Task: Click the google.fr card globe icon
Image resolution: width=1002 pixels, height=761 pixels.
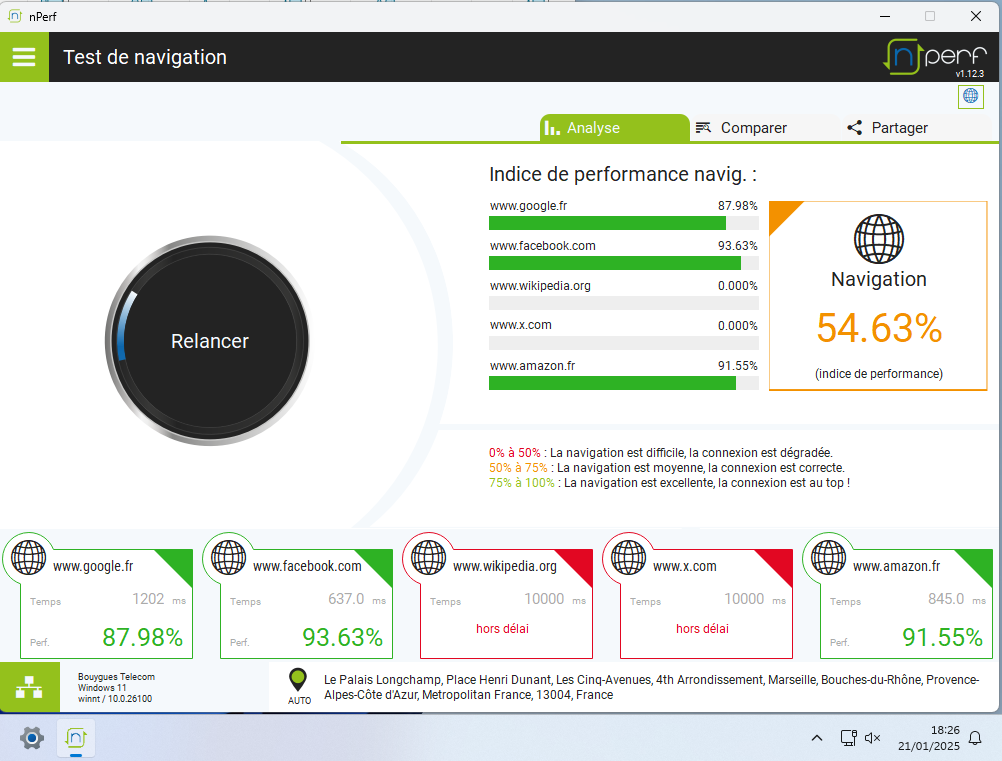Action: pyautogui.click(x=28, y=557)
